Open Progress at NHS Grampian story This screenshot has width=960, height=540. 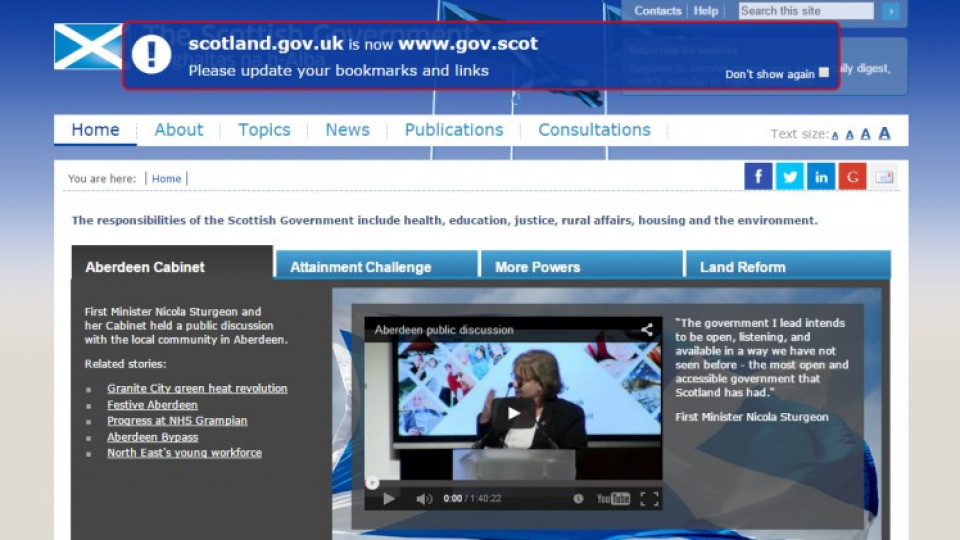178,421
